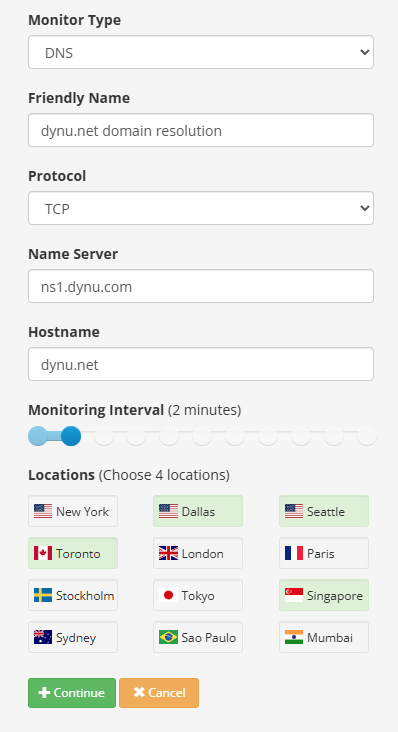Click the "(Choose 4 locations)" hint text
The image size is (398, 732).
click(x=164, y=475)
